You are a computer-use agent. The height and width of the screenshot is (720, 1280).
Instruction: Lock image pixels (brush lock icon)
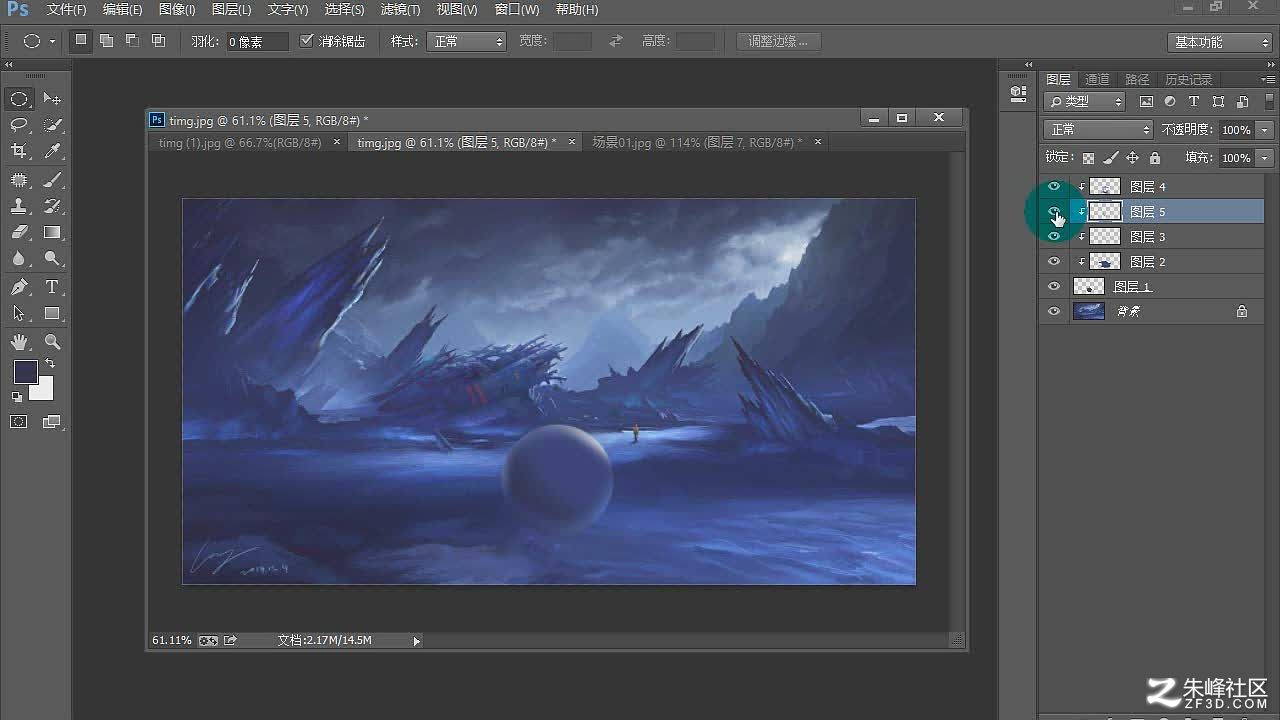point(1110,158)
